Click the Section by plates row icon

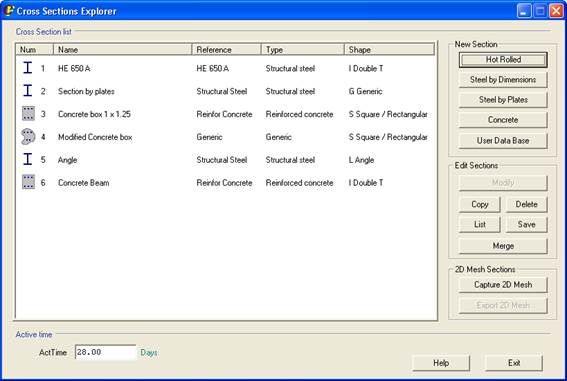(x=27, y=90)
